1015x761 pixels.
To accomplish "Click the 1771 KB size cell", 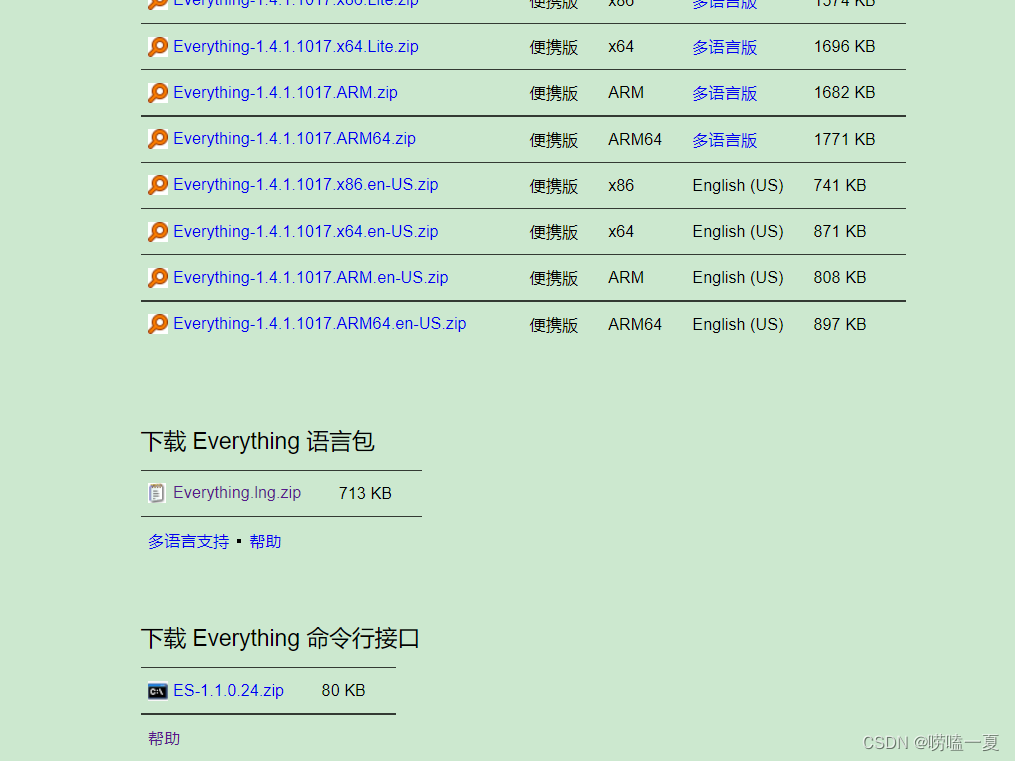I will click(844, 139).
